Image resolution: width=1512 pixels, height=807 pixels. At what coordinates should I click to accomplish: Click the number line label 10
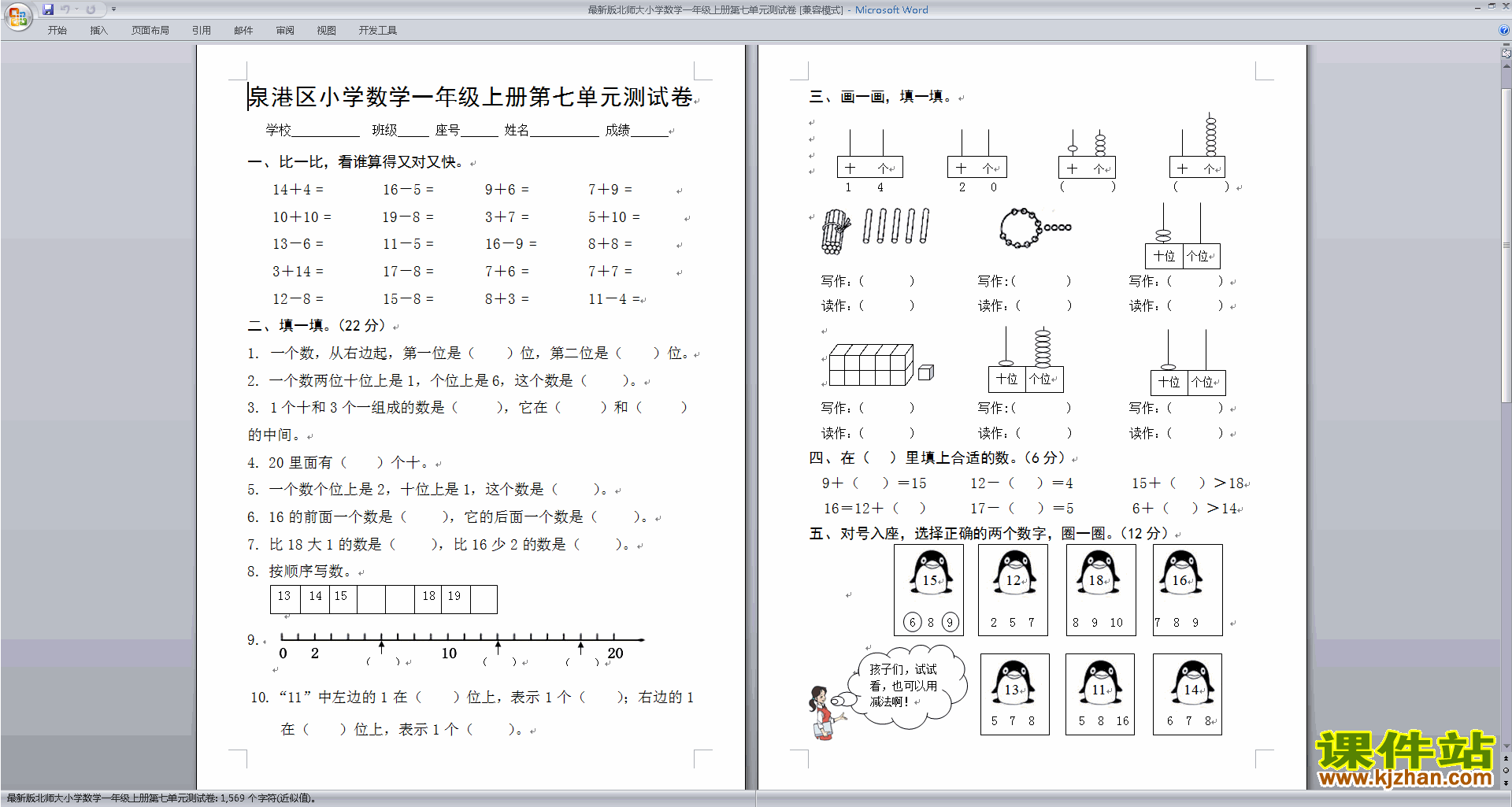[449, 653]
